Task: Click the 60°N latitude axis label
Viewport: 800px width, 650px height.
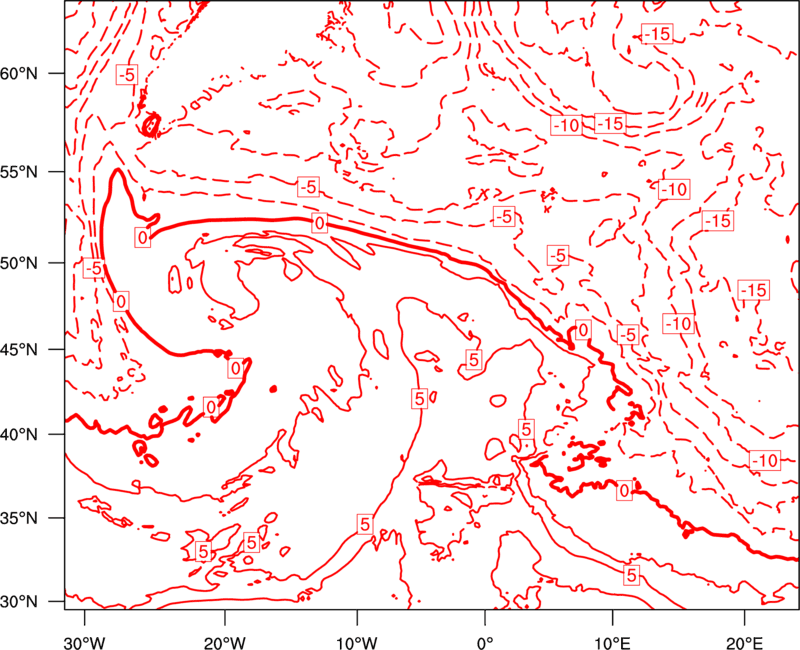Action: [19, 74]
